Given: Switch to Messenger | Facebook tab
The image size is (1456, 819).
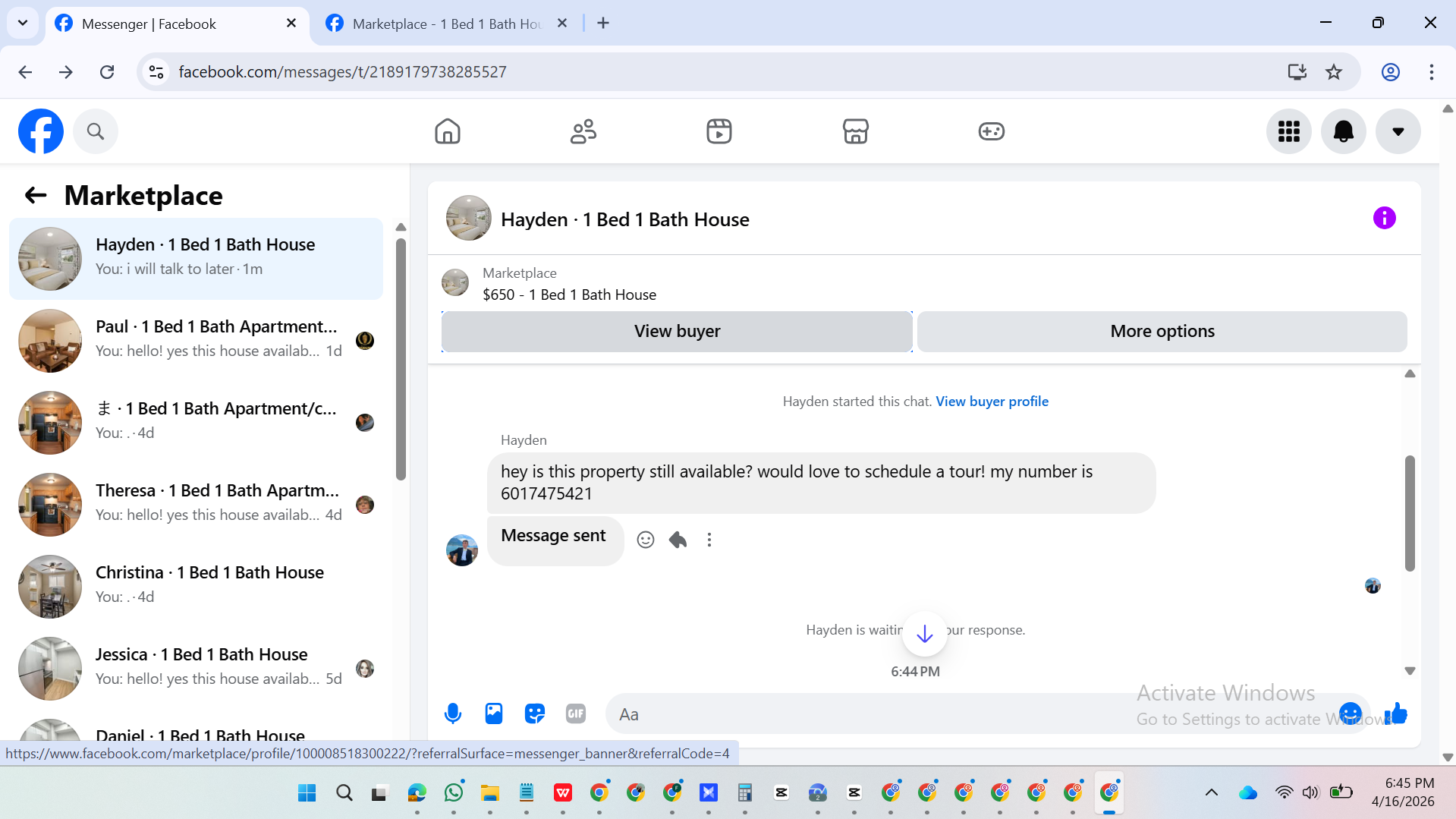Looking at the screenshot, I should (x=176, y=24).
